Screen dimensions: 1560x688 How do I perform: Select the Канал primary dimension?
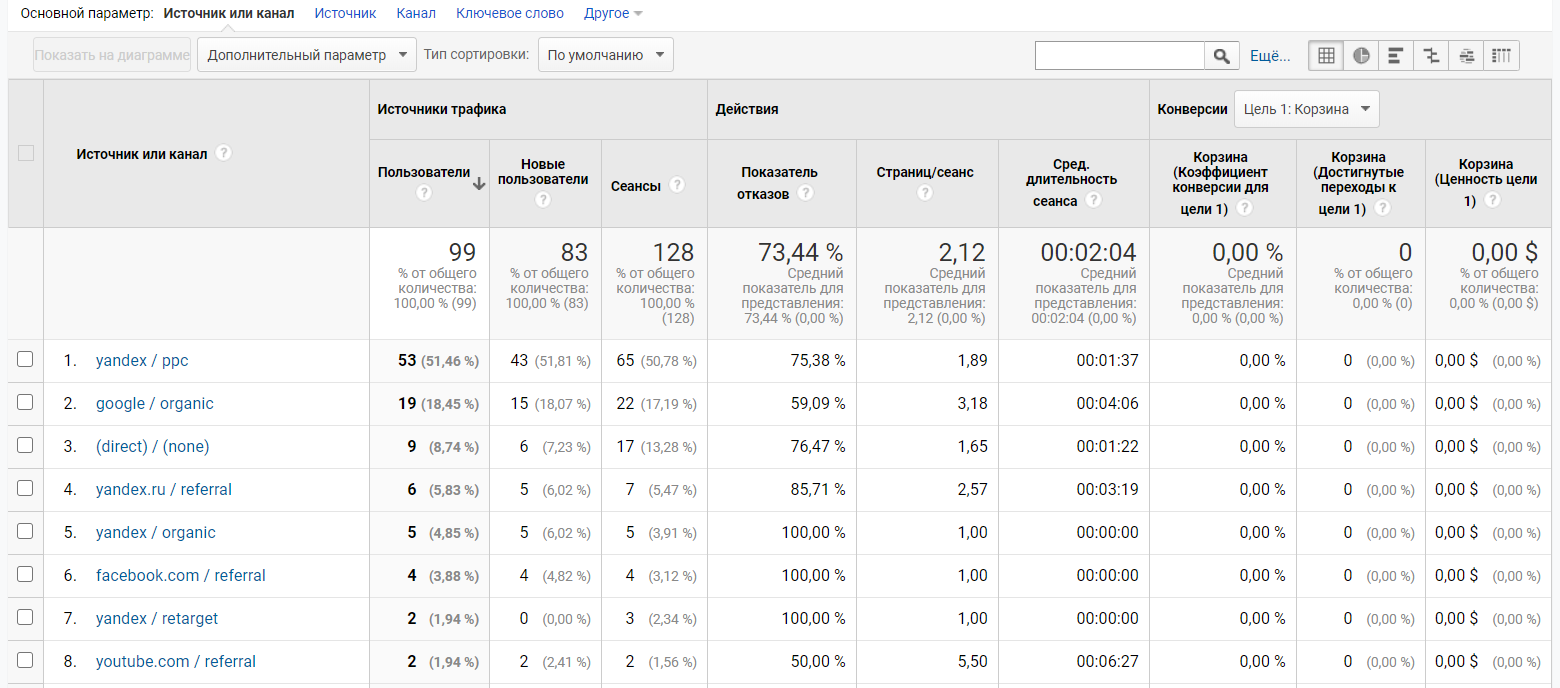415,13
